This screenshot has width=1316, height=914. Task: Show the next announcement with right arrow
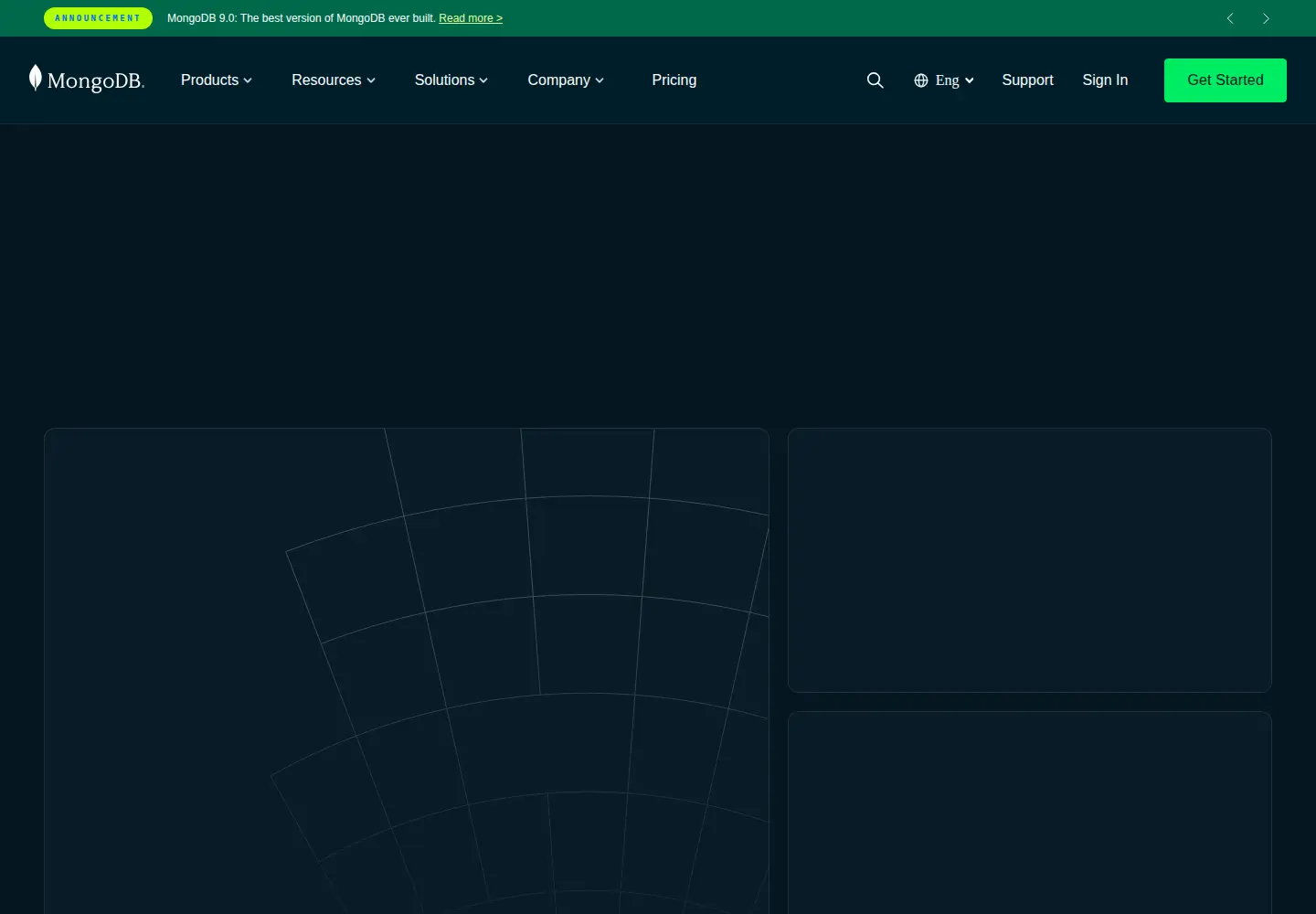[1266, 18]
